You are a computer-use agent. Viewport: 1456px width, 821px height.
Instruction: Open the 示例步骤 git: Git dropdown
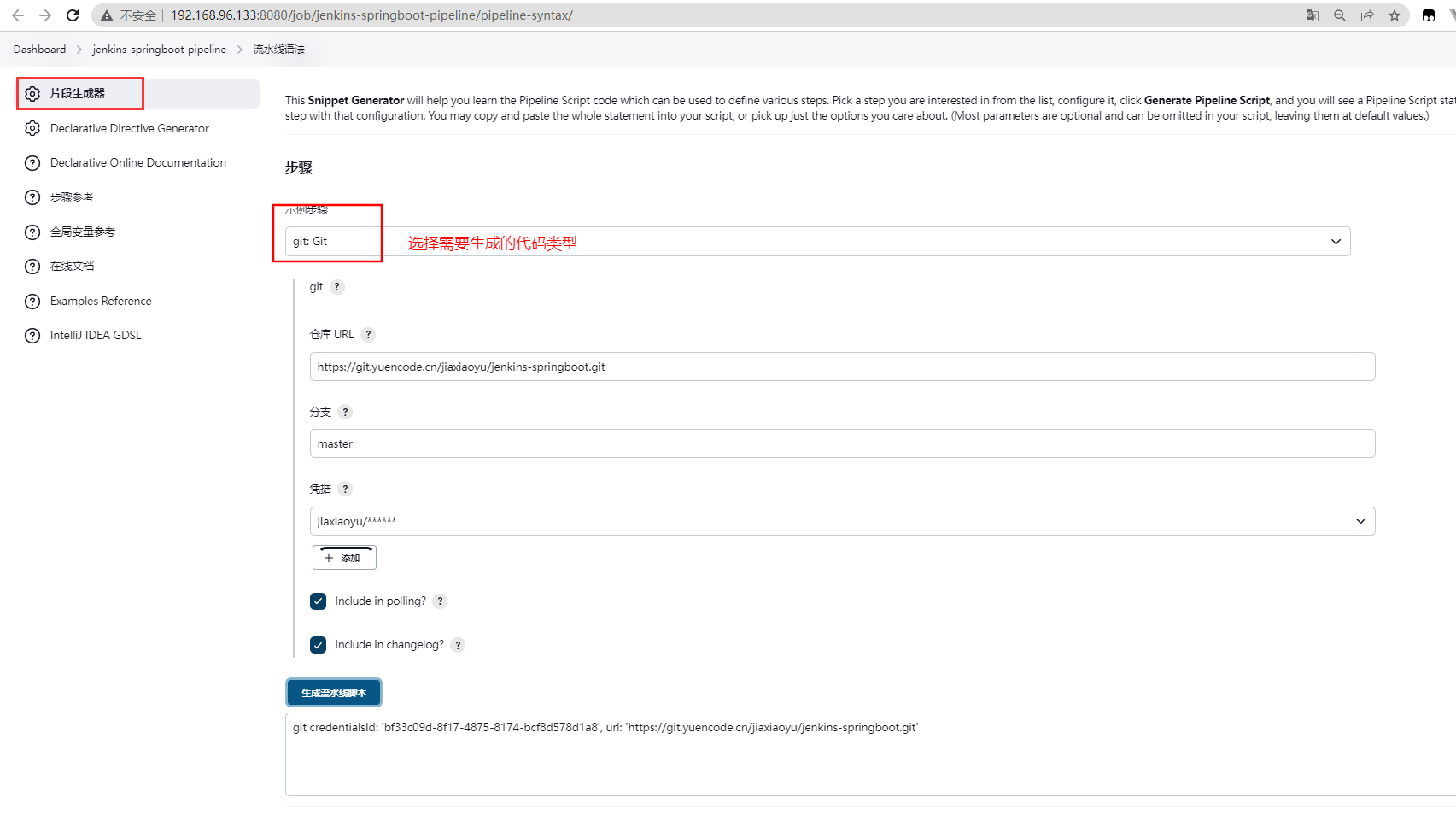[x=817, y=242]
